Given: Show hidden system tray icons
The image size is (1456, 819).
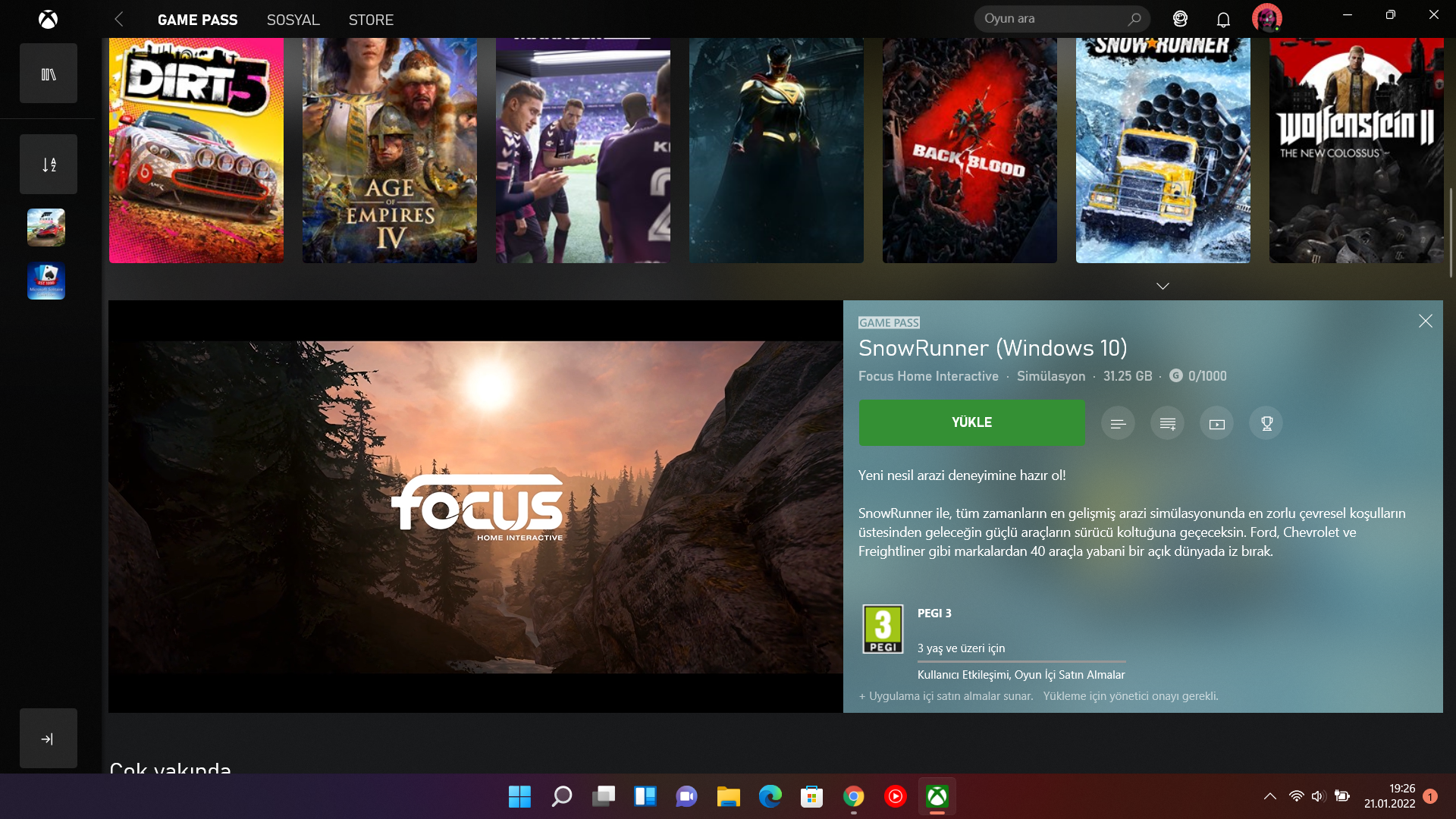Looking at the screenshot, I should coord(1269,796).
